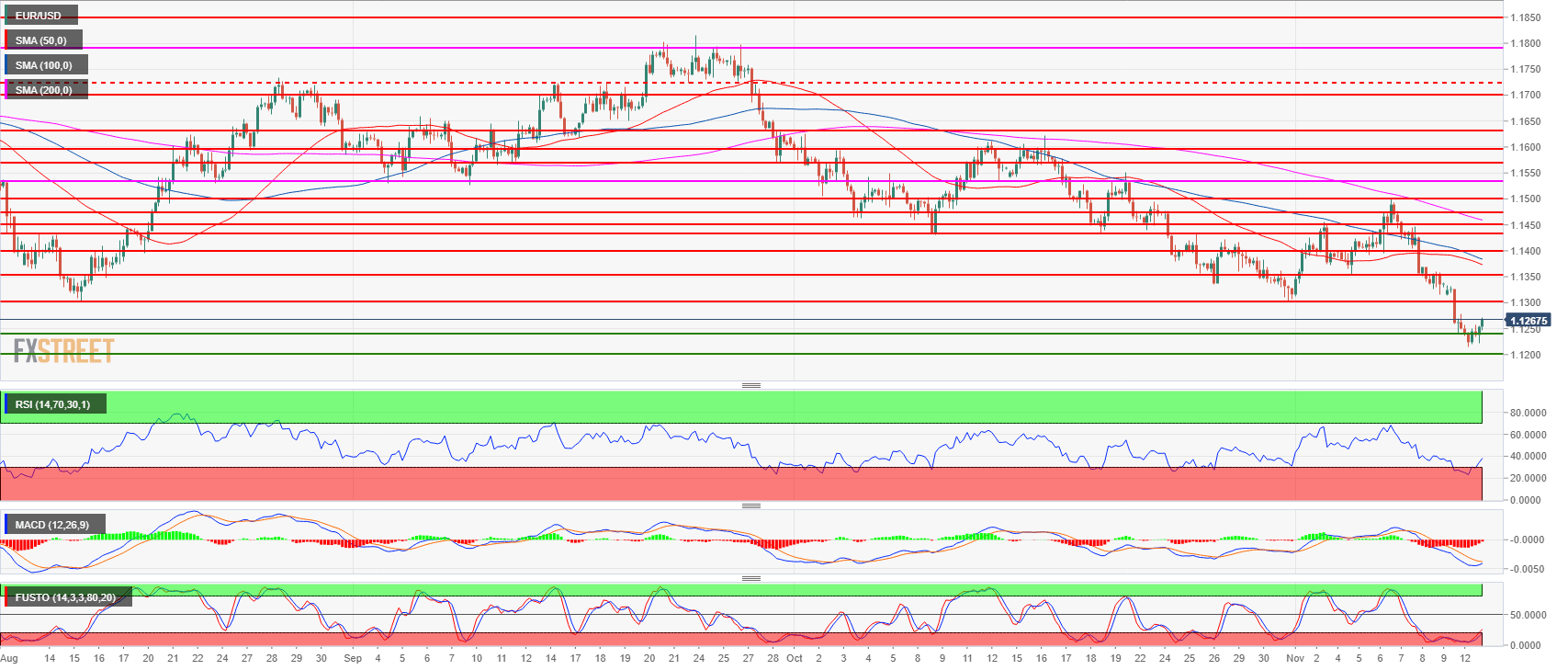Click the 1.1350 price axis value
1568x670 pixels.
coord(1526,277)
